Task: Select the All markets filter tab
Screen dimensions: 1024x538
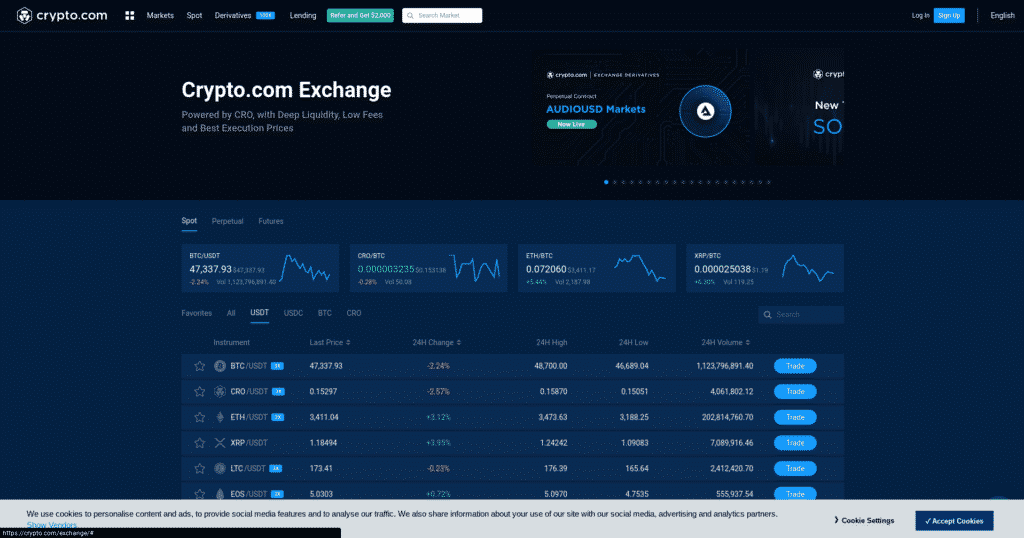Action: [231, 313]
